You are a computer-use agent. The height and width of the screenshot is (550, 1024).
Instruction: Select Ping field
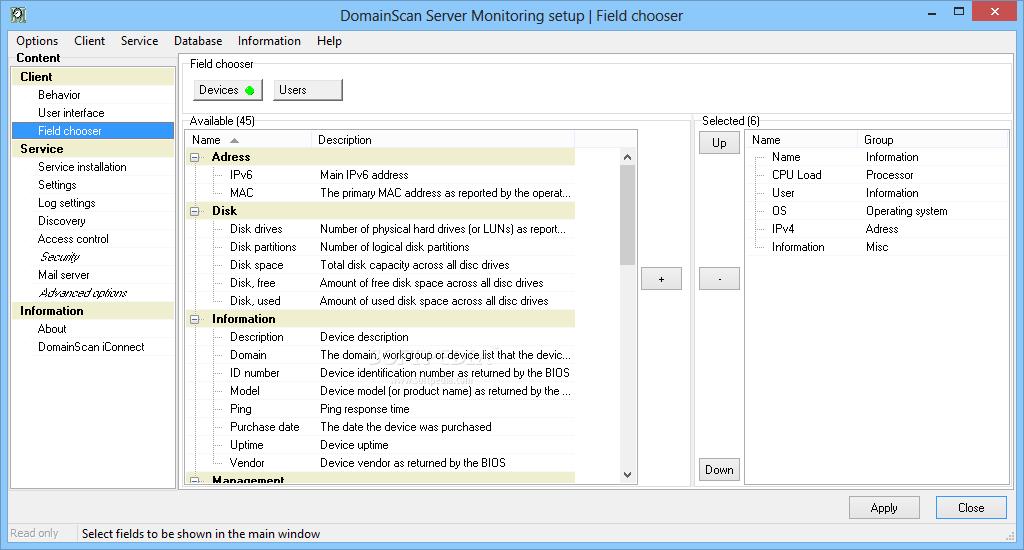point(240,409)
